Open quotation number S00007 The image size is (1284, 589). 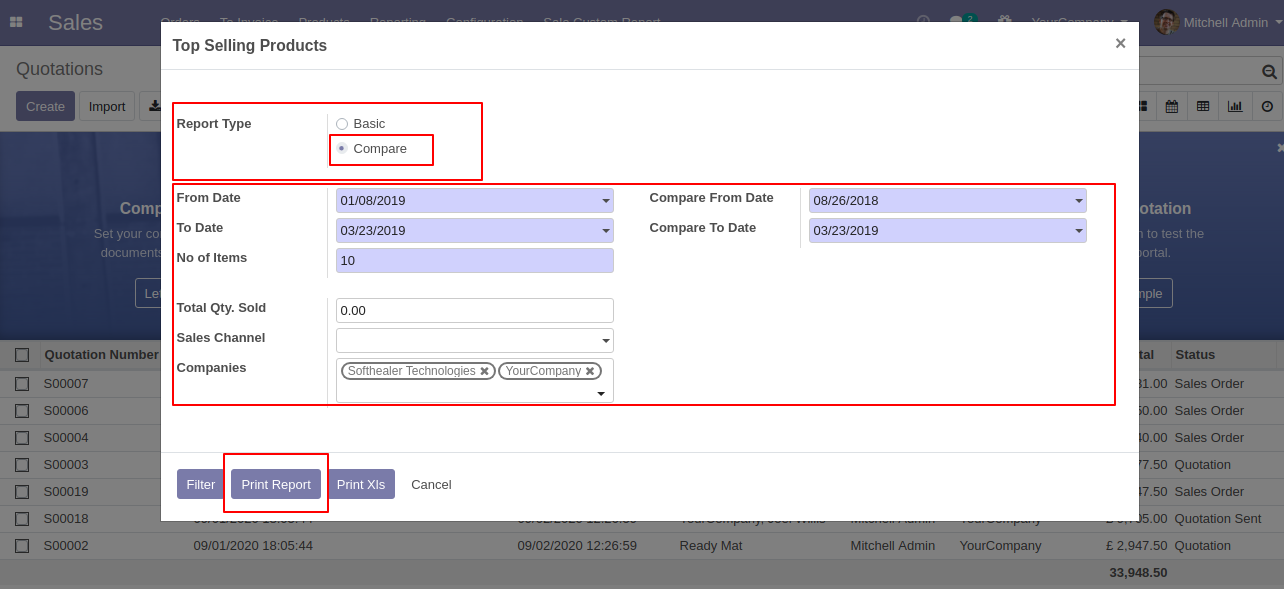pos(66,384)
